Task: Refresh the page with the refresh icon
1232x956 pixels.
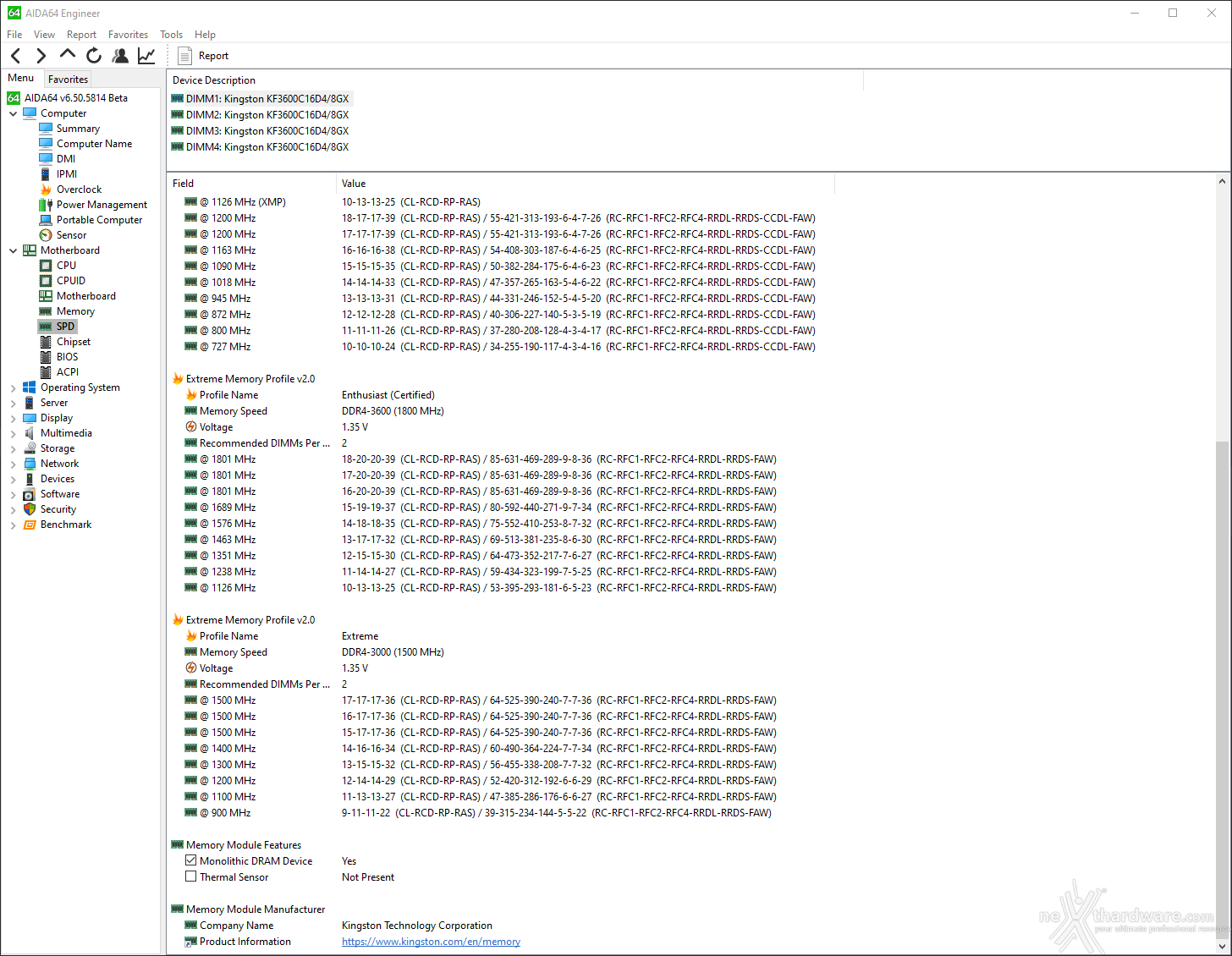Action: 94,56
